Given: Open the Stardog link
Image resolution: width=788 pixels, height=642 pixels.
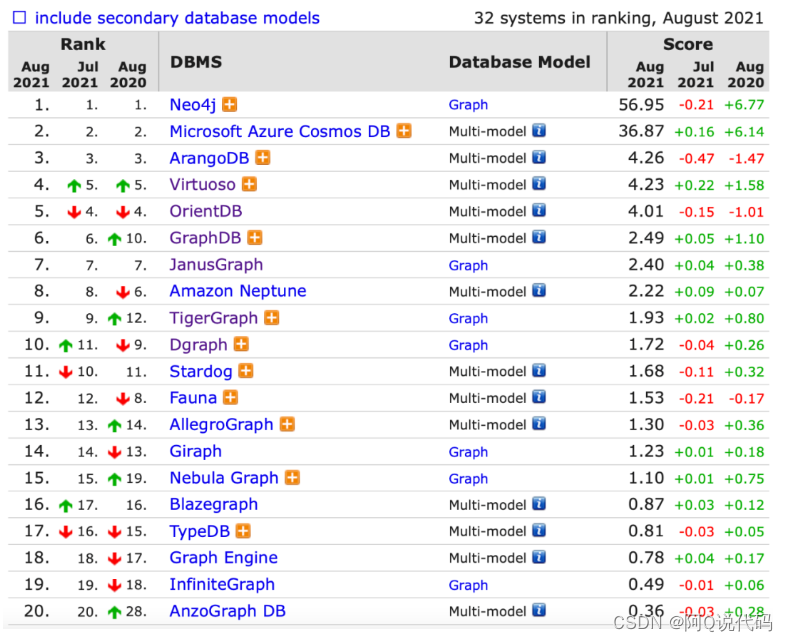Looking at the screenshot, I should point(201,372).
